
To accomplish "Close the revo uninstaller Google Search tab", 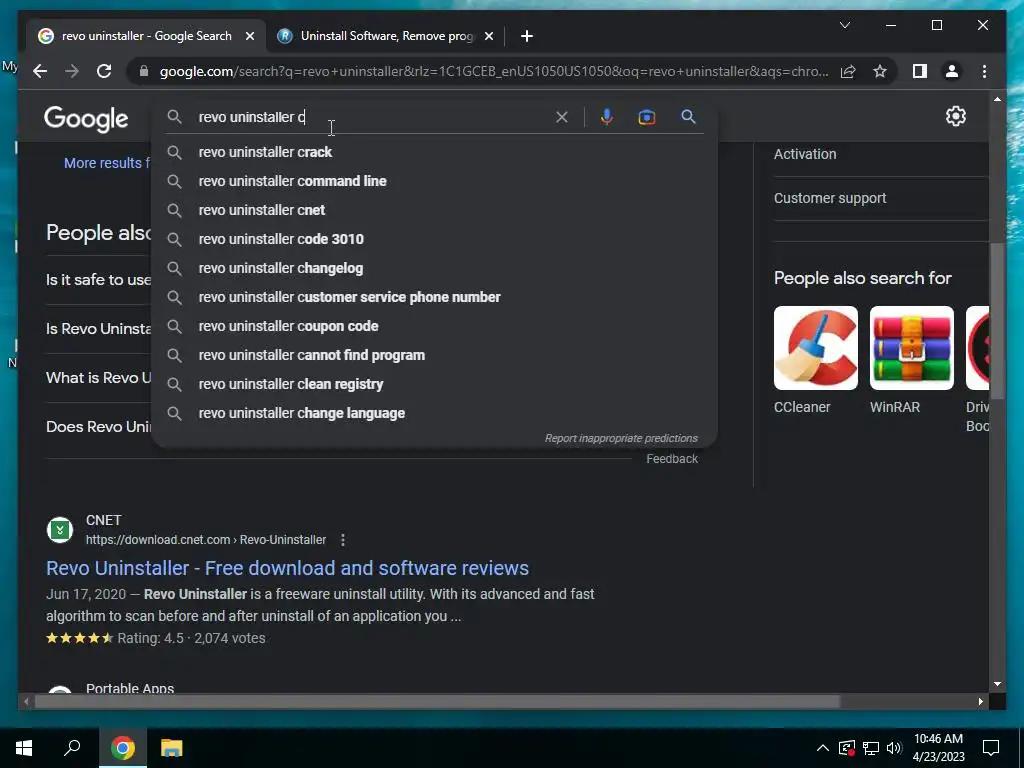I will [249, 36].
